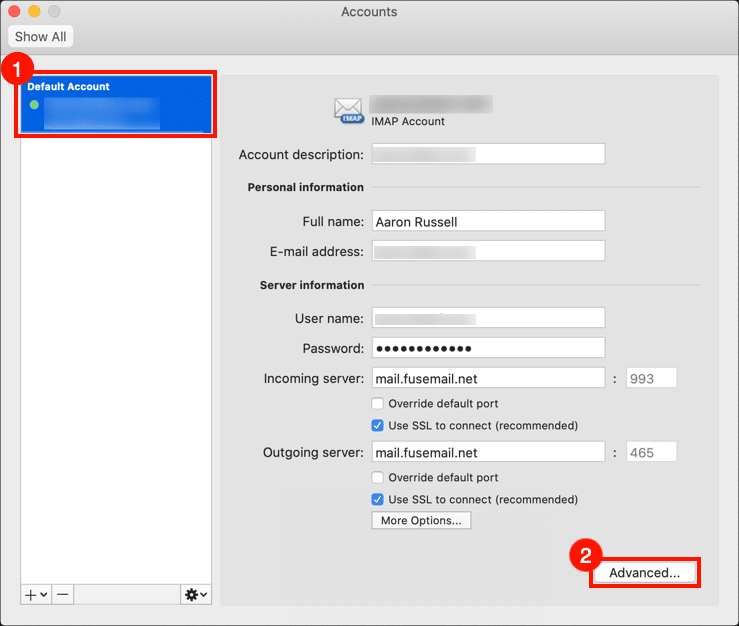Toggle Use SSL for incoming server
739x626 pixels.
tap(378, 425)
